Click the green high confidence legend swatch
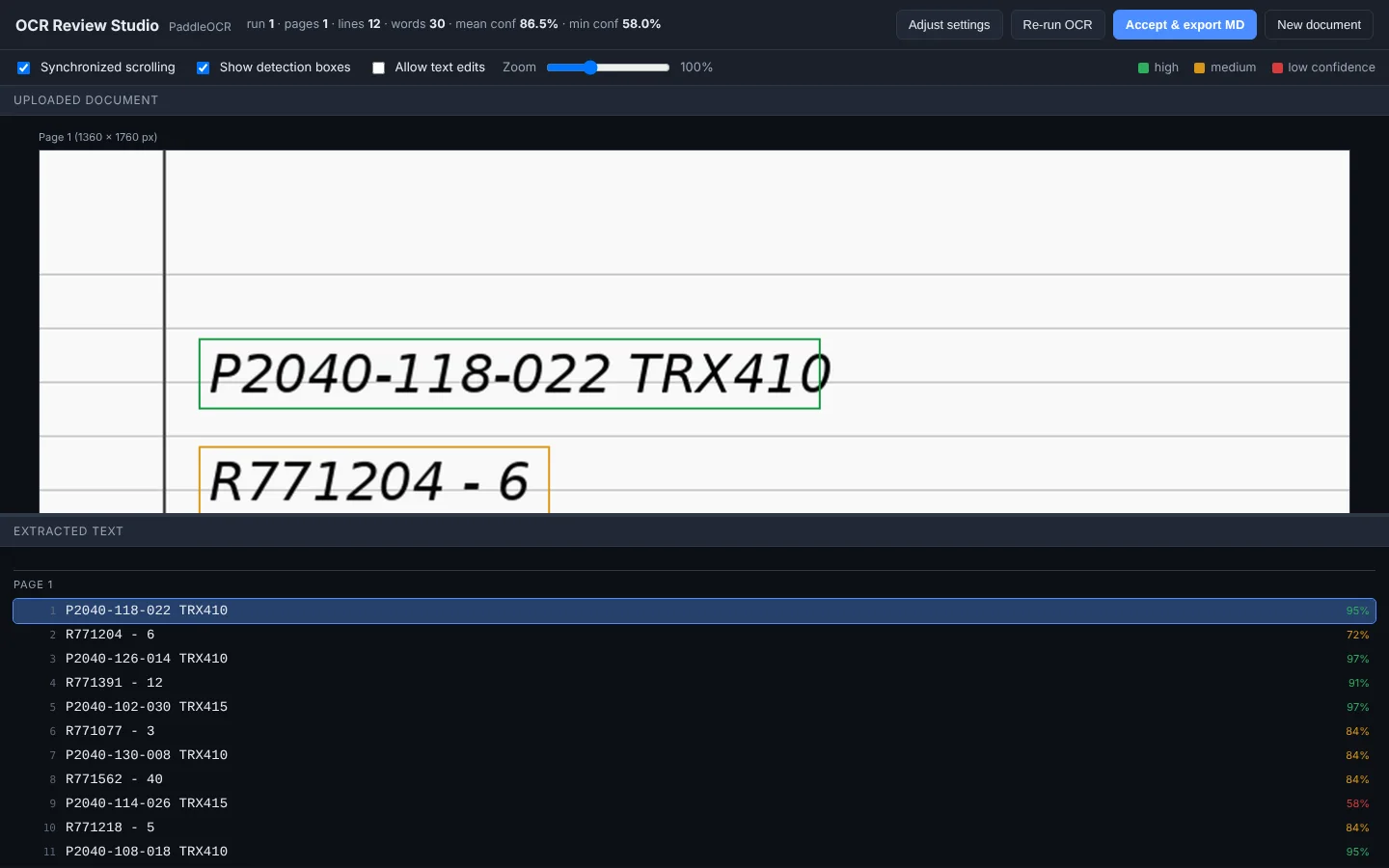Image resolution: width=1389 pixels, height=868 pixels. tap(1143, 68)
